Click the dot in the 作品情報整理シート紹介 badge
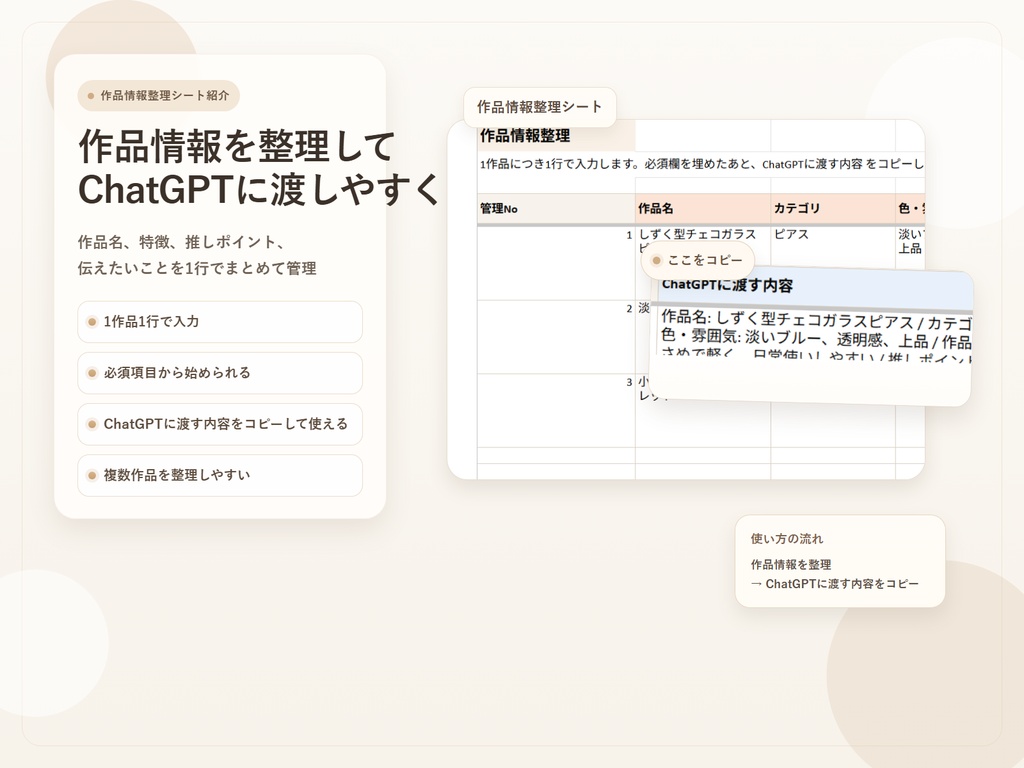The image size is (1024, 768). click(91, 96)
